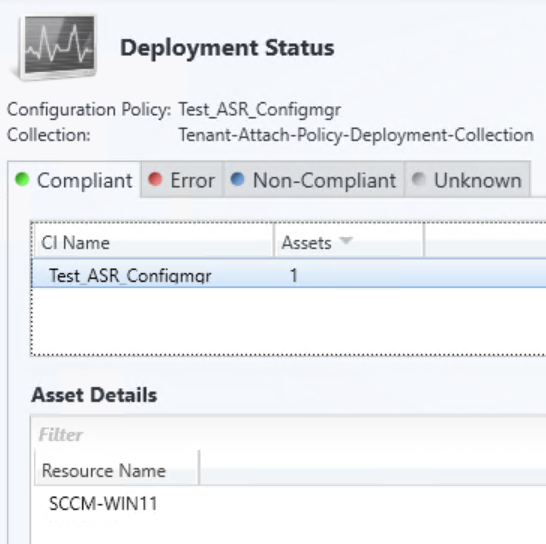Click the Filter input field

click(289, 435)
